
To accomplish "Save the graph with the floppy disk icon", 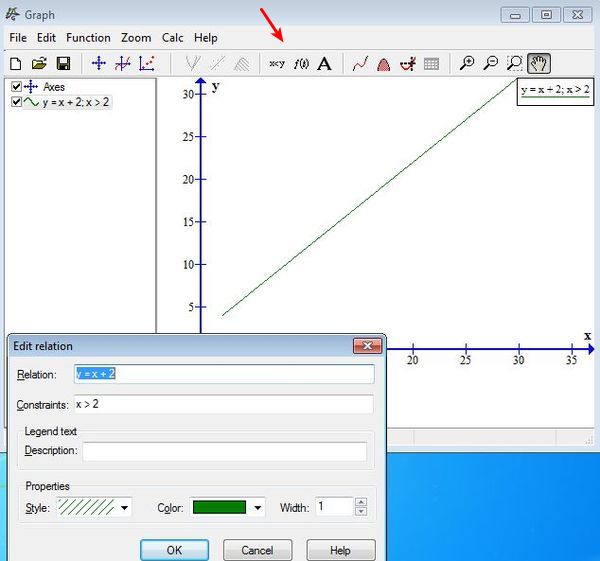I will (x=63, y=64).
